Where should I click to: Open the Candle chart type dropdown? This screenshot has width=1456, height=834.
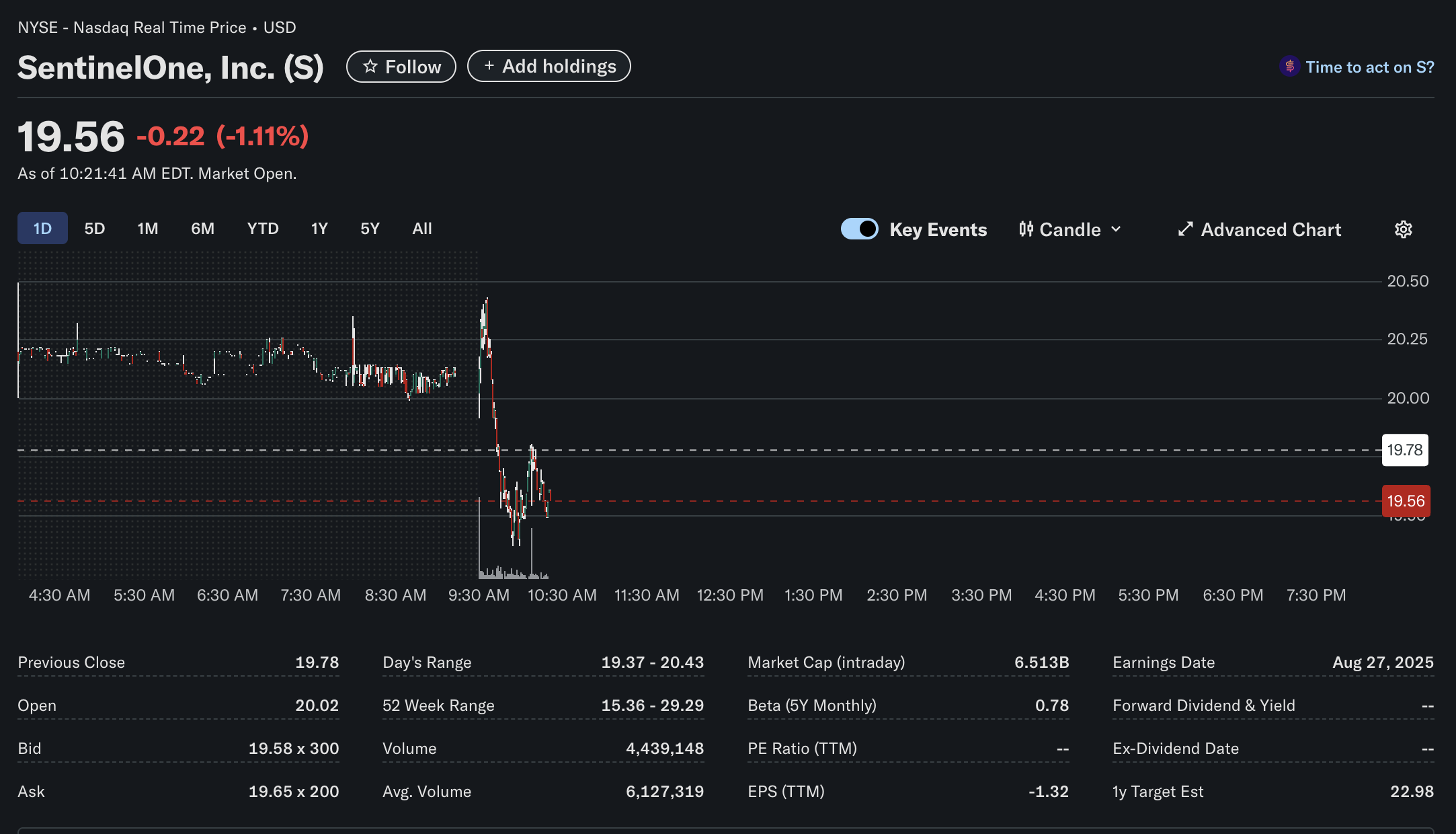1070,229
